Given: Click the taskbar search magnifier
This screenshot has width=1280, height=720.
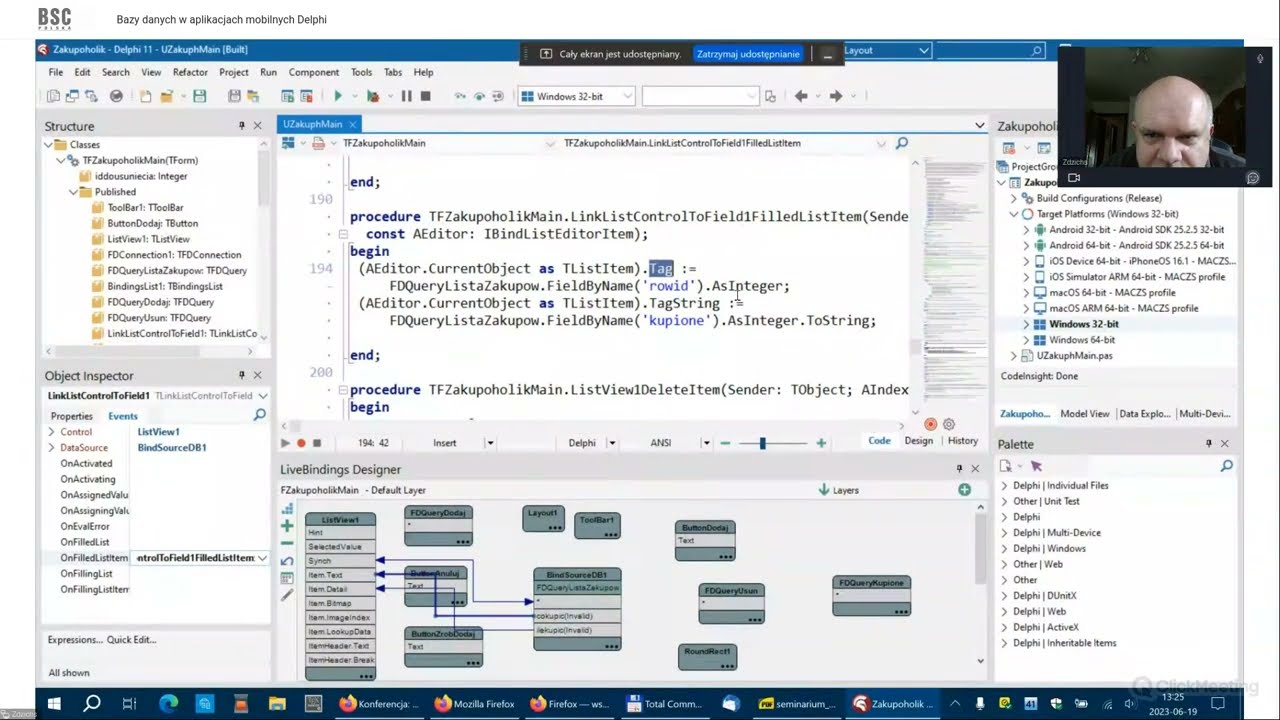Looking at the screenshot, I should pyautogui.click(x=91, y=704).
